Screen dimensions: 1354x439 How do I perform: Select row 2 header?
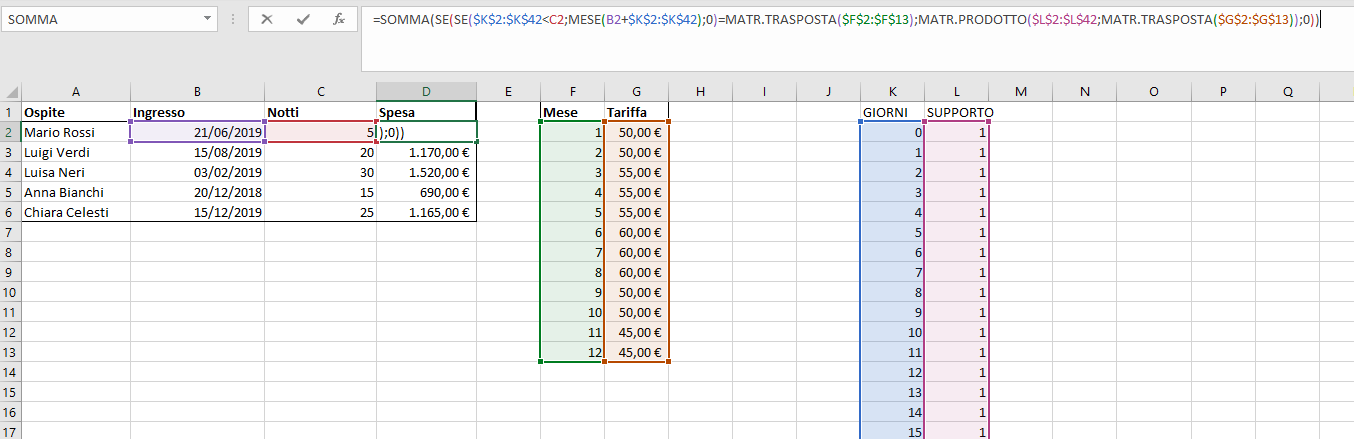click(x=10, y=132)
